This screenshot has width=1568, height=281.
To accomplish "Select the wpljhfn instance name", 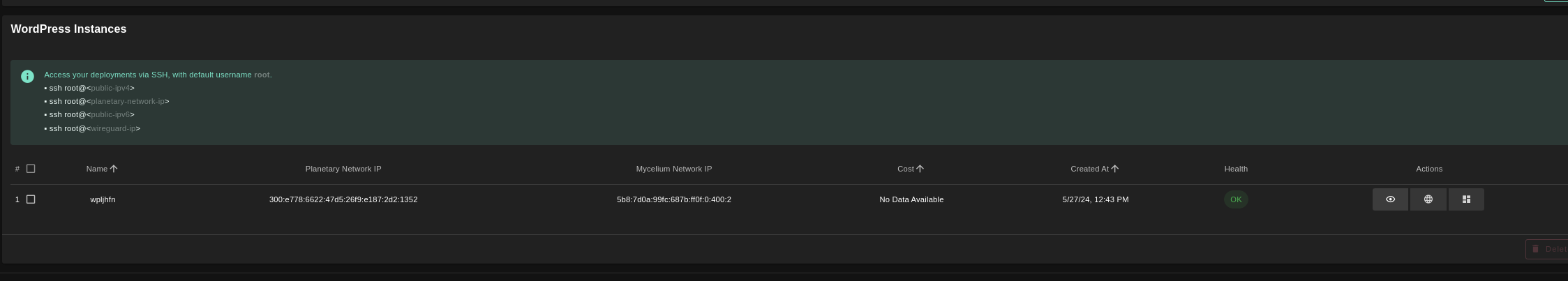I will coord(103,199).
